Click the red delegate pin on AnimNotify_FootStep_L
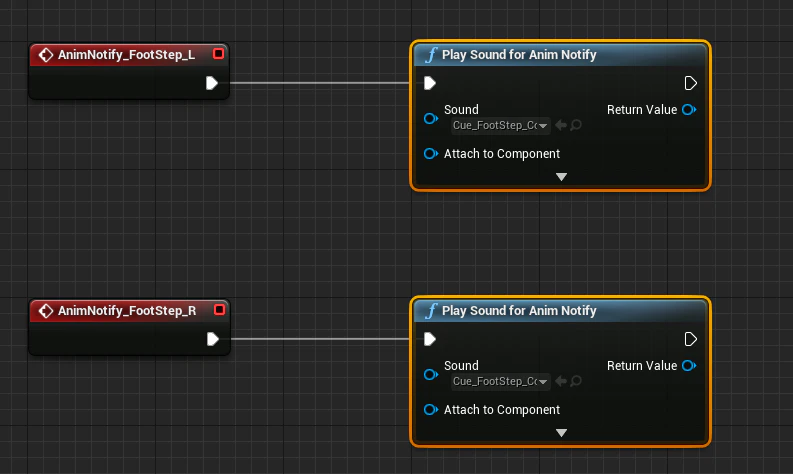 [x=218, y=54]
